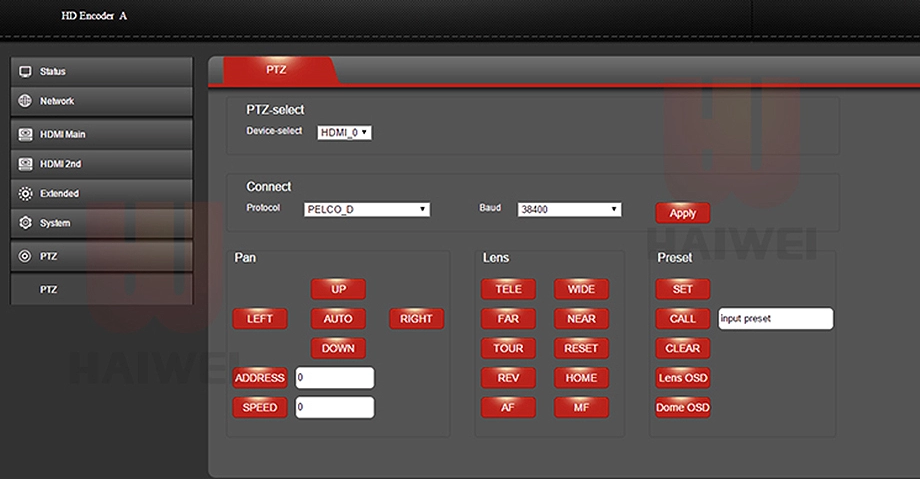Toggle the Dome OSD button
Screen dimensions: 920x479
(683, 408)
